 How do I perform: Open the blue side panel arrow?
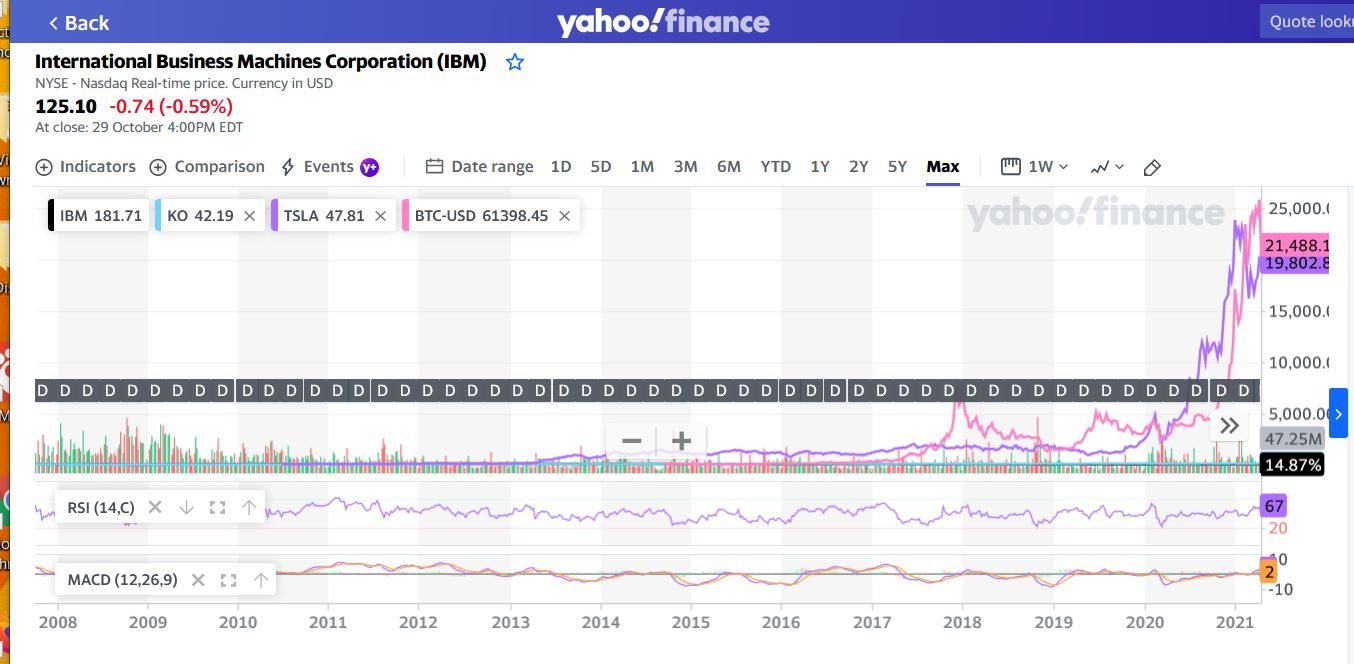(1338, 413)
